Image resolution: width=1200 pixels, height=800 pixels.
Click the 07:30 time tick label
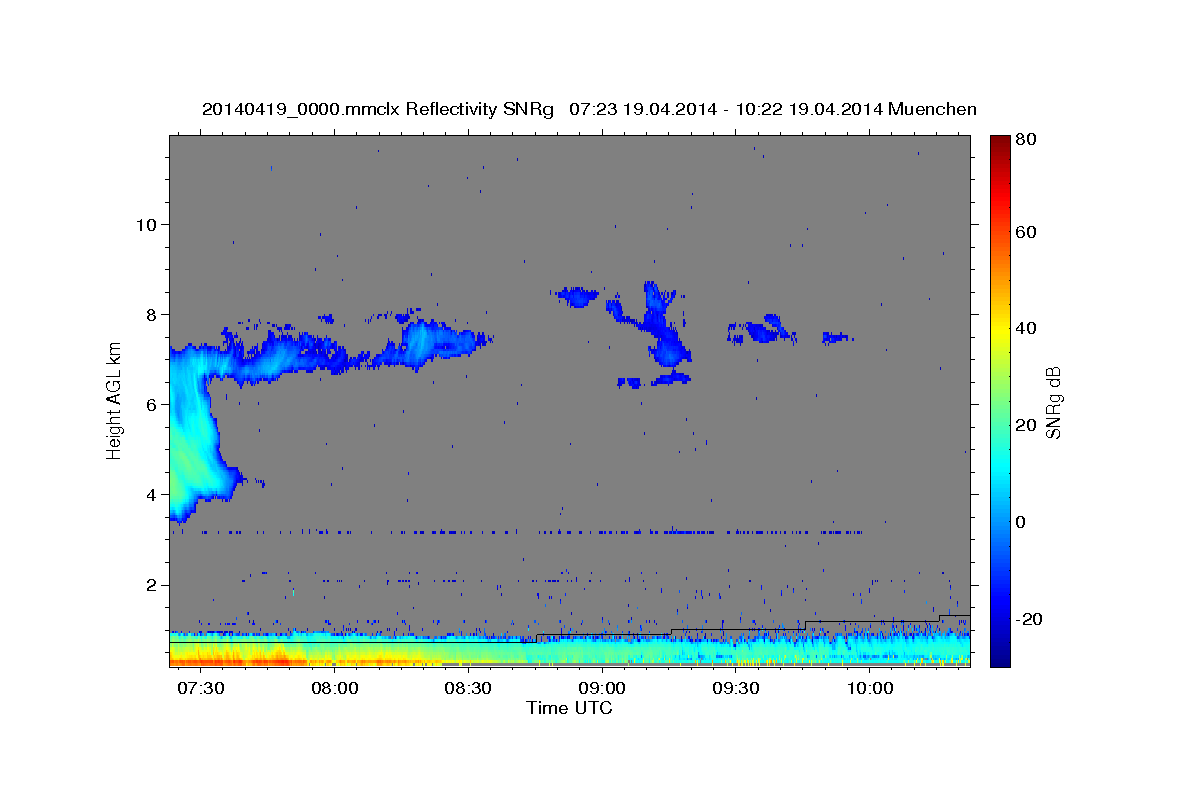pos(200,689)
